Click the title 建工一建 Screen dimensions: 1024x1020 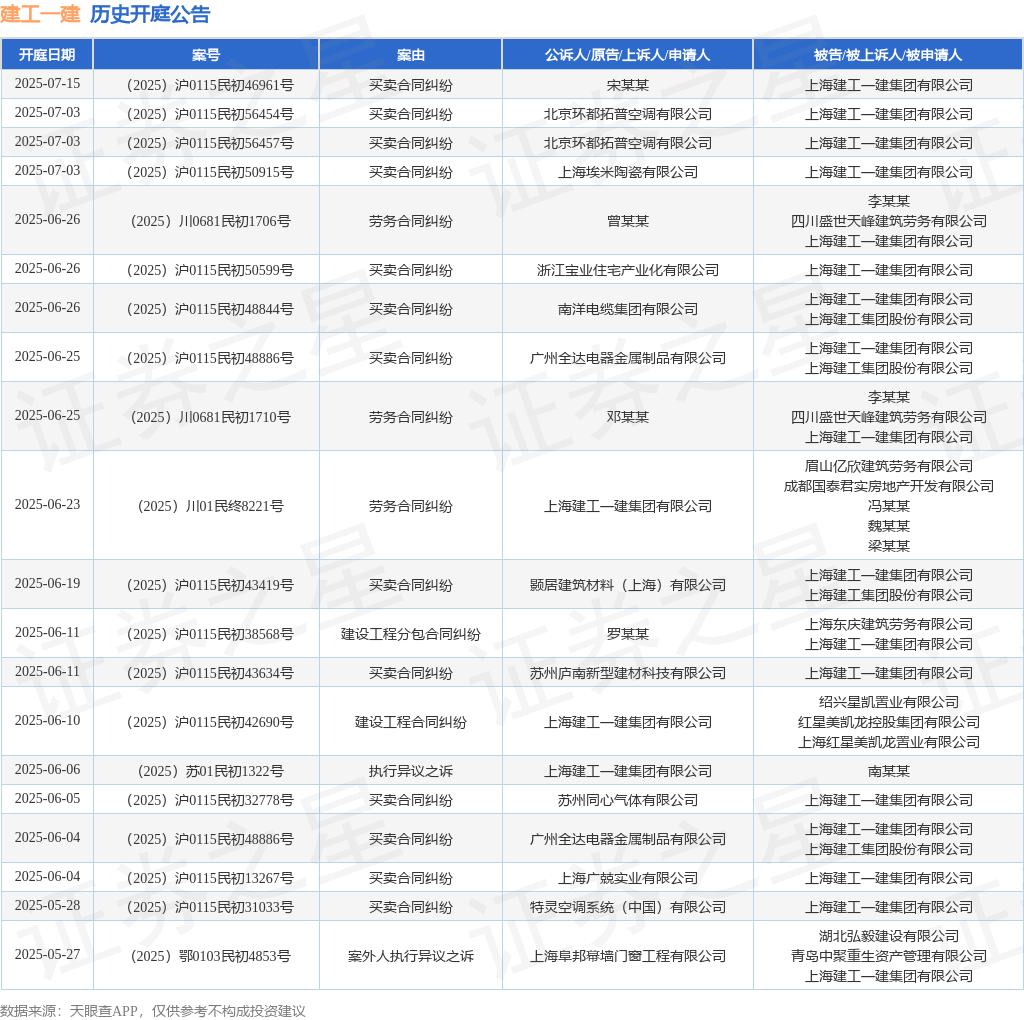(40, 14)
